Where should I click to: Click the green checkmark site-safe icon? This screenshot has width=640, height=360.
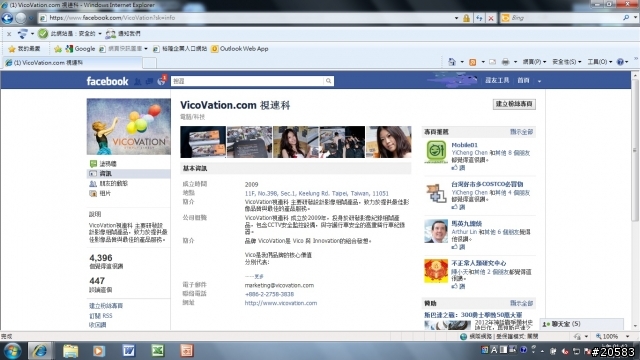point(43,33)
